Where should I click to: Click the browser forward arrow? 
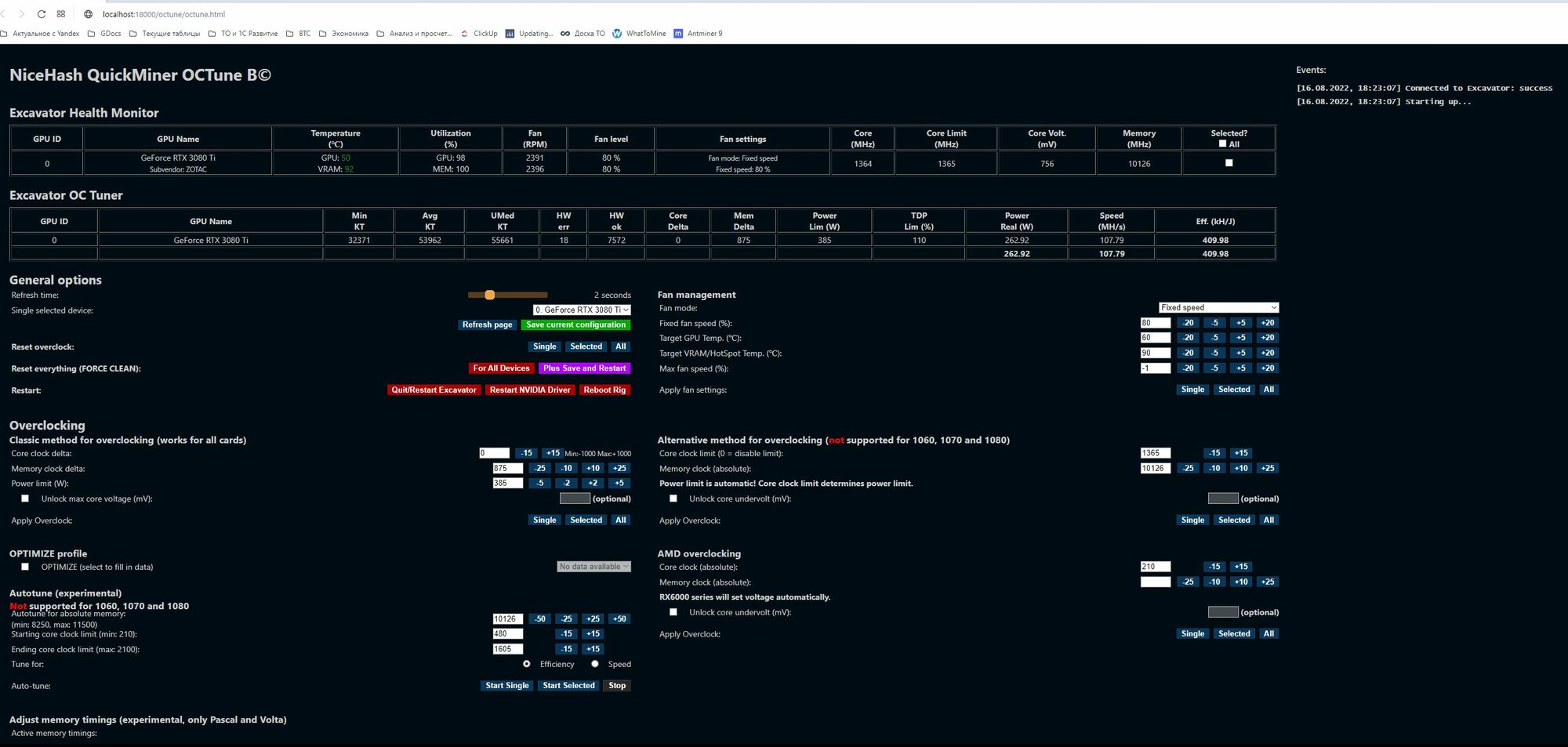(x=21, y=14)
